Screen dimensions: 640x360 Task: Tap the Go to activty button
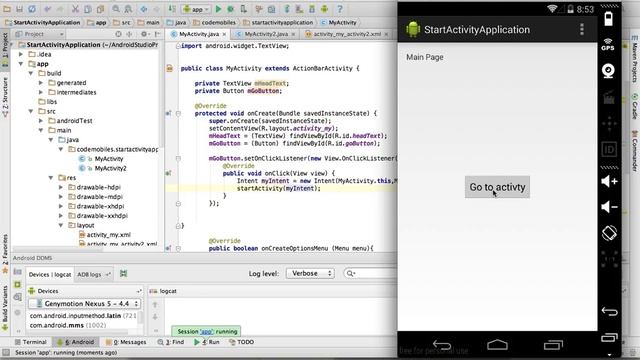tap(497, 187)
